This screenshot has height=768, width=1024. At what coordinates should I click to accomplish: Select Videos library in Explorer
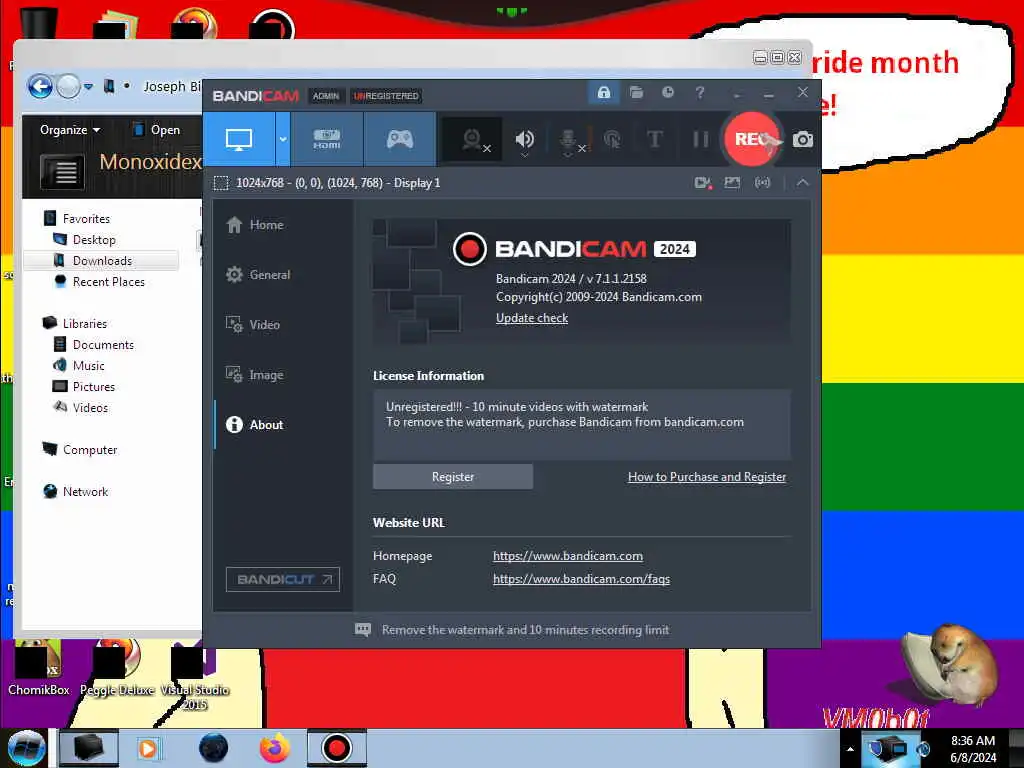point(90,408)
